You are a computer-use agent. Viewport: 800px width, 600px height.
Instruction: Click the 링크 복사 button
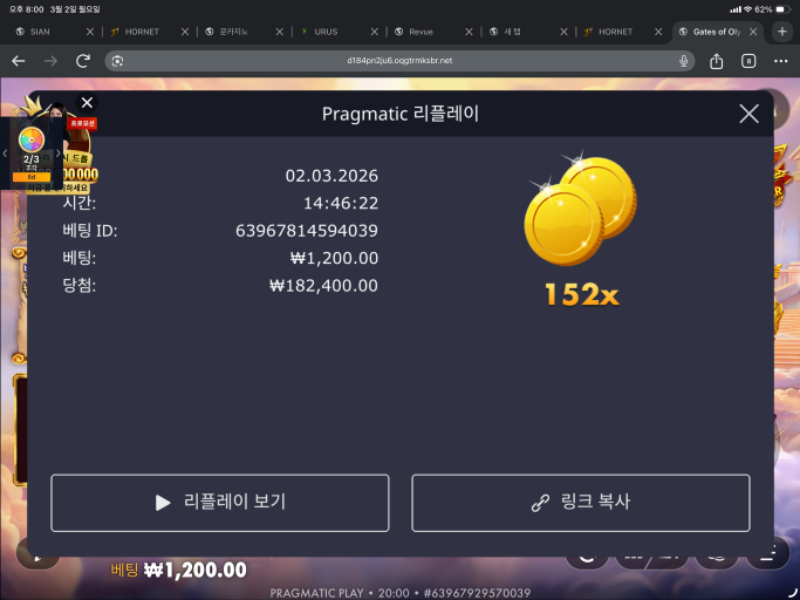581,503
